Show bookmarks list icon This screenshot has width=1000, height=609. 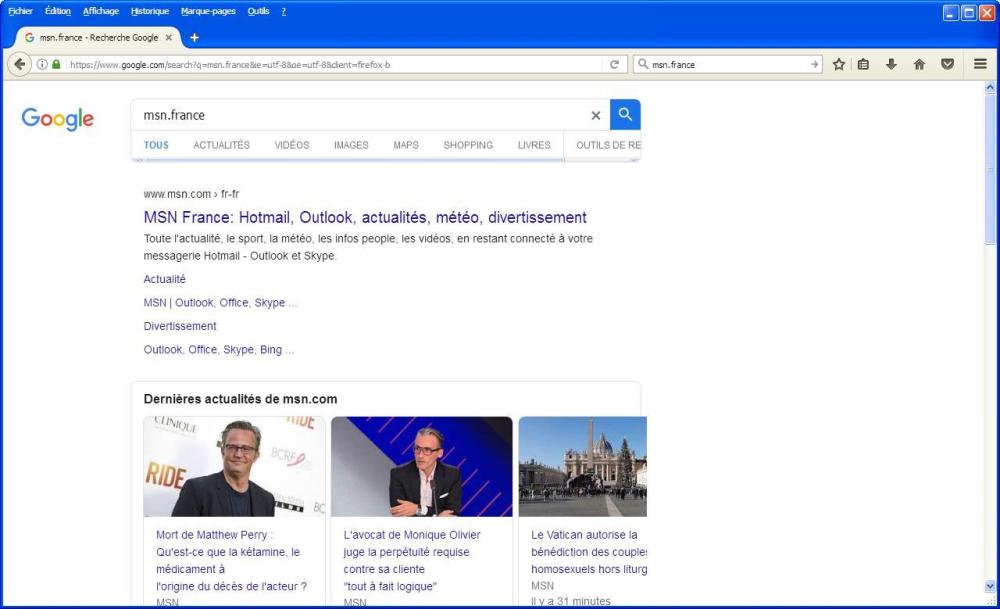864,64
